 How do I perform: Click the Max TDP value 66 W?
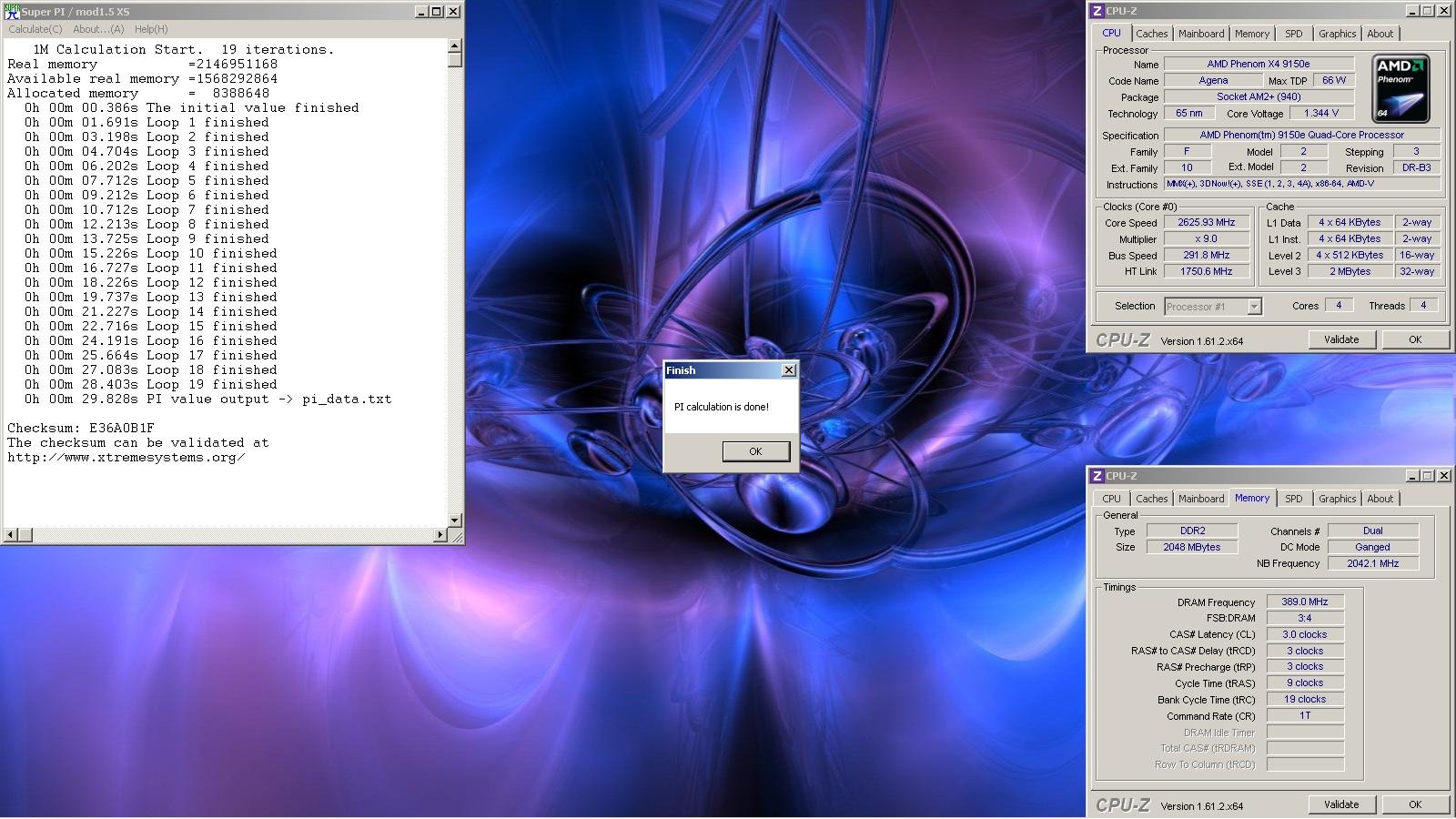(1334, 80)
